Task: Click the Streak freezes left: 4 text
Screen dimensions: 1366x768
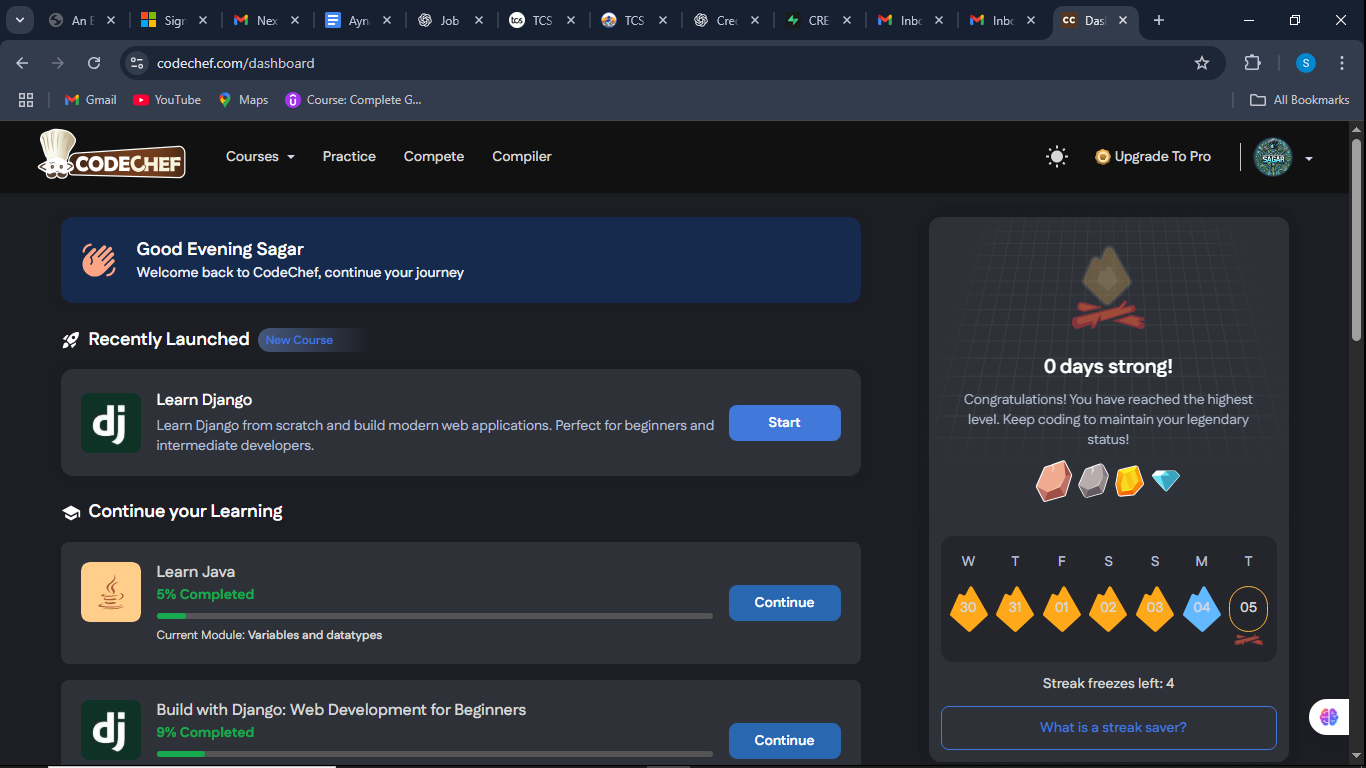Action: coord(1108,684)
